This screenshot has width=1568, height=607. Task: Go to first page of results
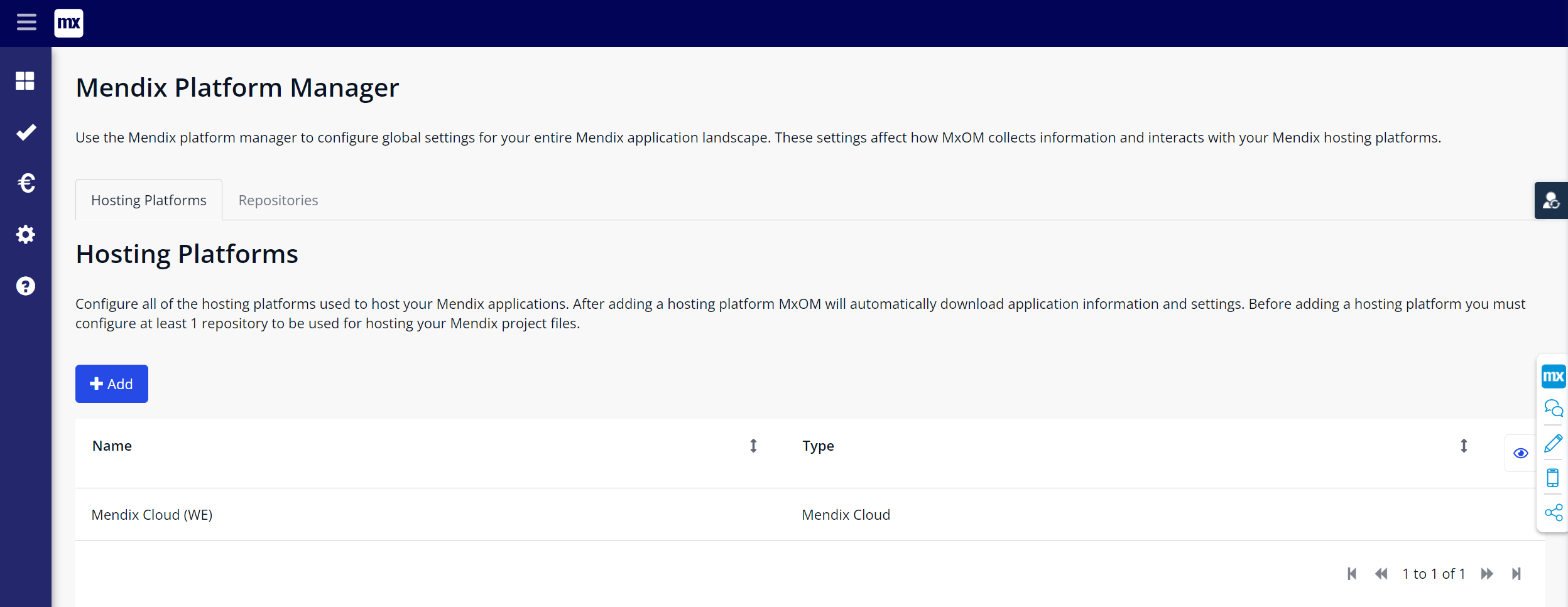pyautogui.click(x=1352, y=574)
